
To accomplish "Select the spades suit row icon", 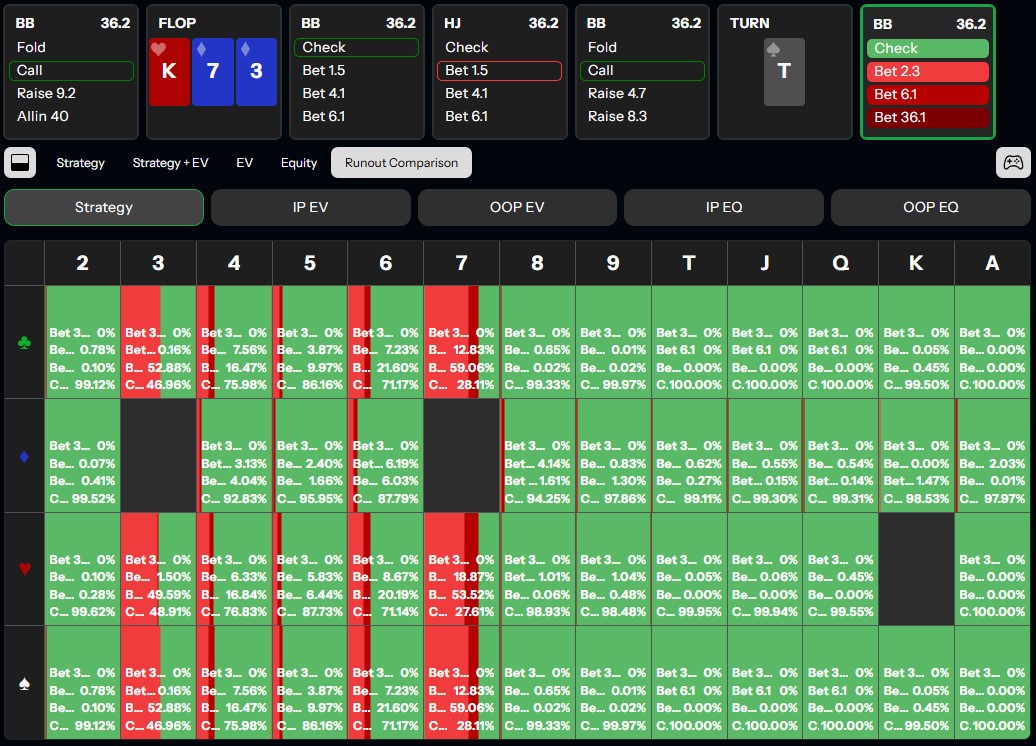I will click(x=24, y=684).
